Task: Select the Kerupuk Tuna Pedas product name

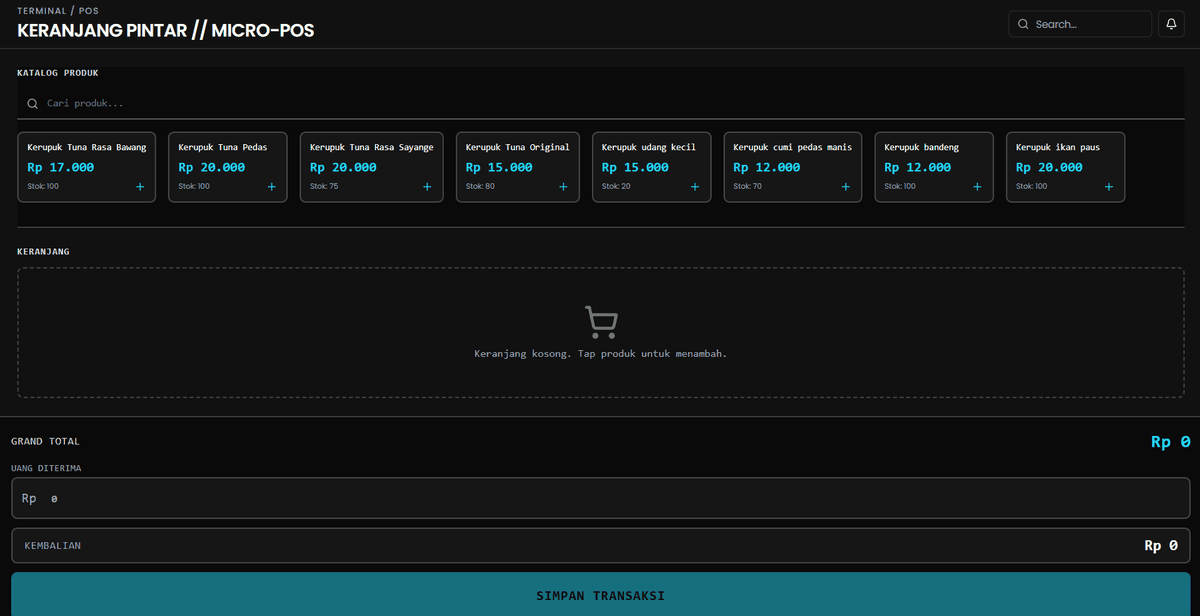Action: [x=223, y=147]
